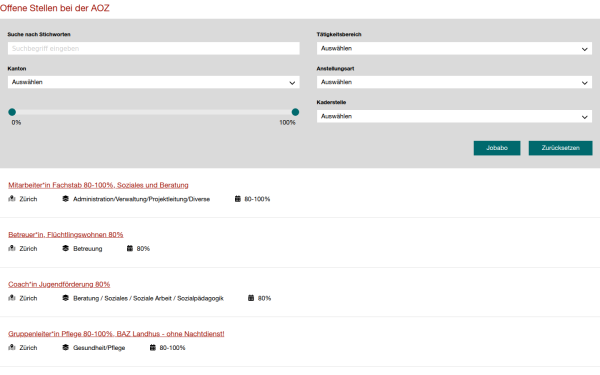Open the Kanton dropdown

[x=153, y=82]
